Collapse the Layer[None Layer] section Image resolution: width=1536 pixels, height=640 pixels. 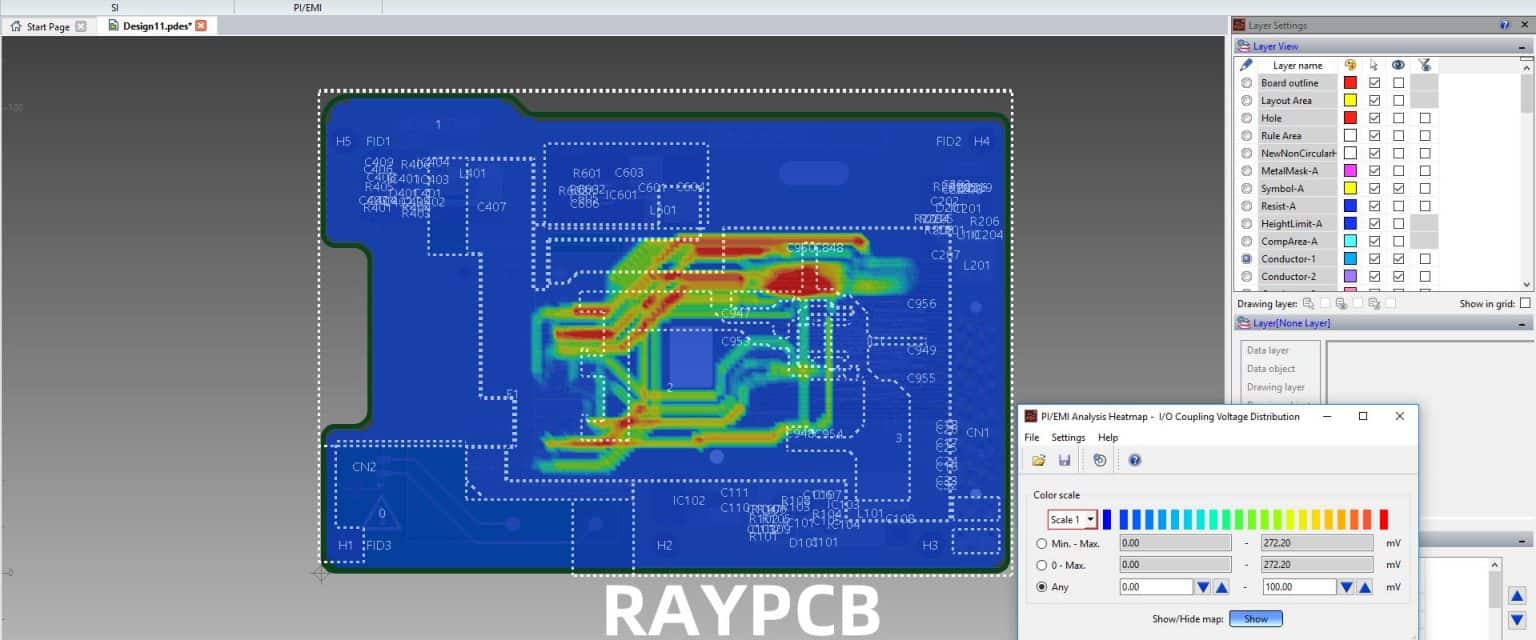click(1523, 324)
